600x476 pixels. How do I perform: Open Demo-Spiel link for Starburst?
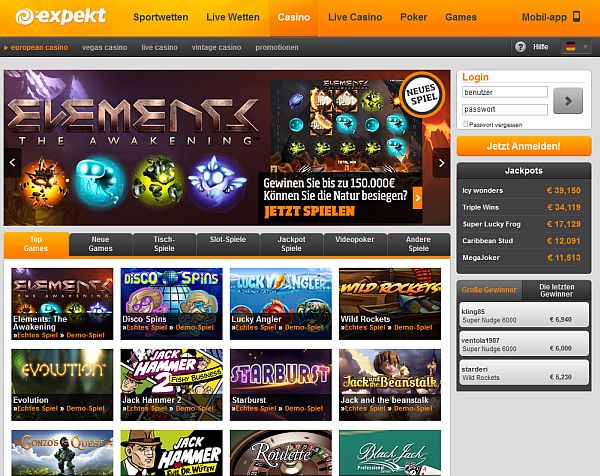(x=304, y=408)
